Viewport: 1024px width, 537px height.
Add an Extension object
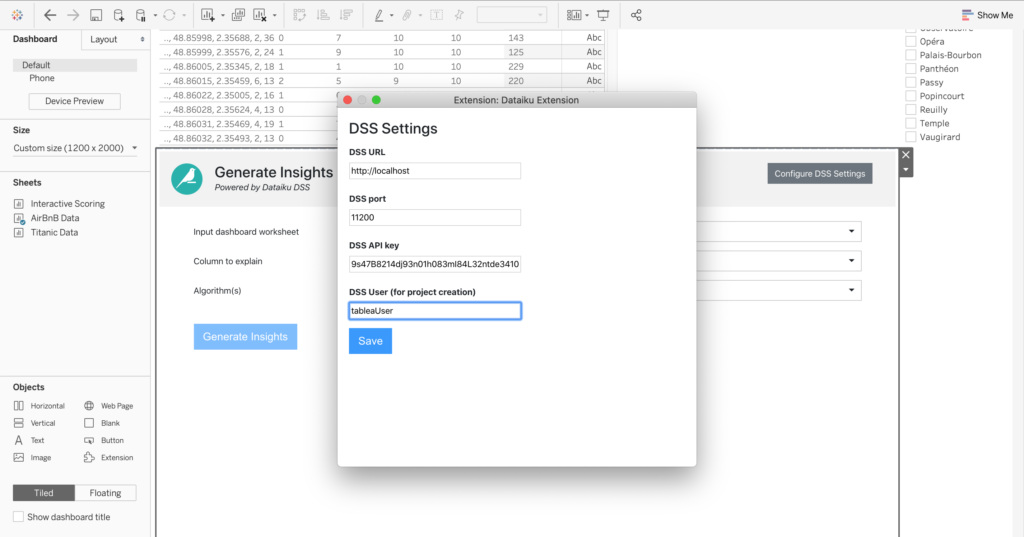108,458
